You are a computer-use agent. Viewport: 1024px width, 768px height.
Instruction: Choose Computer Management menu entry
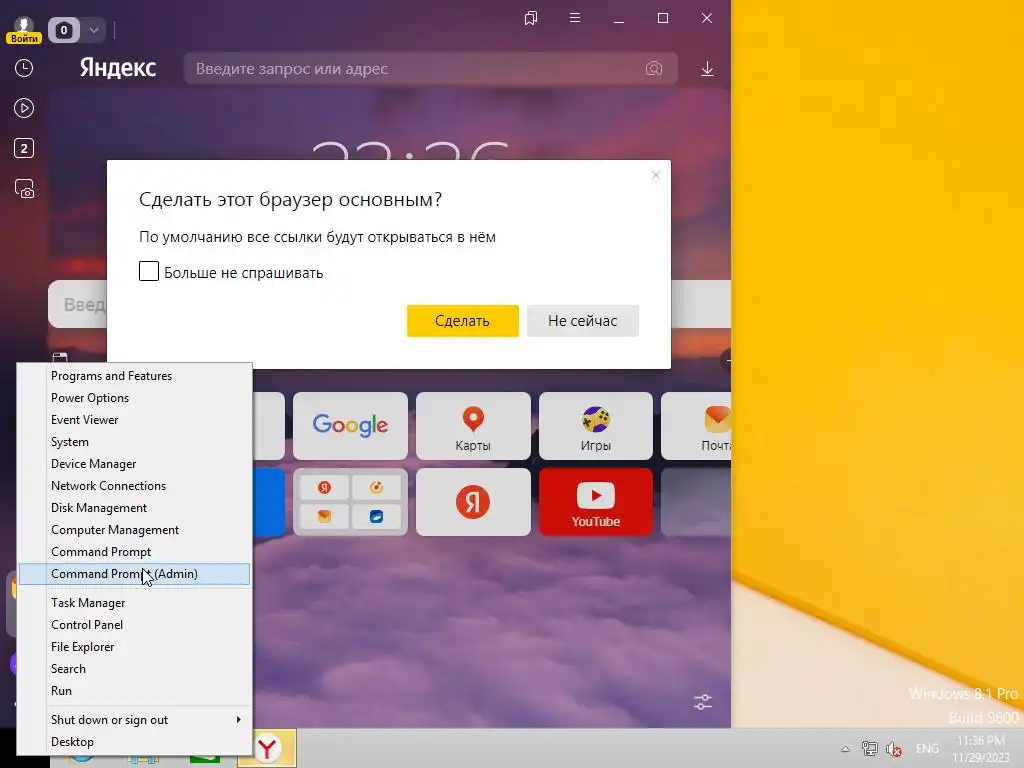135,530
